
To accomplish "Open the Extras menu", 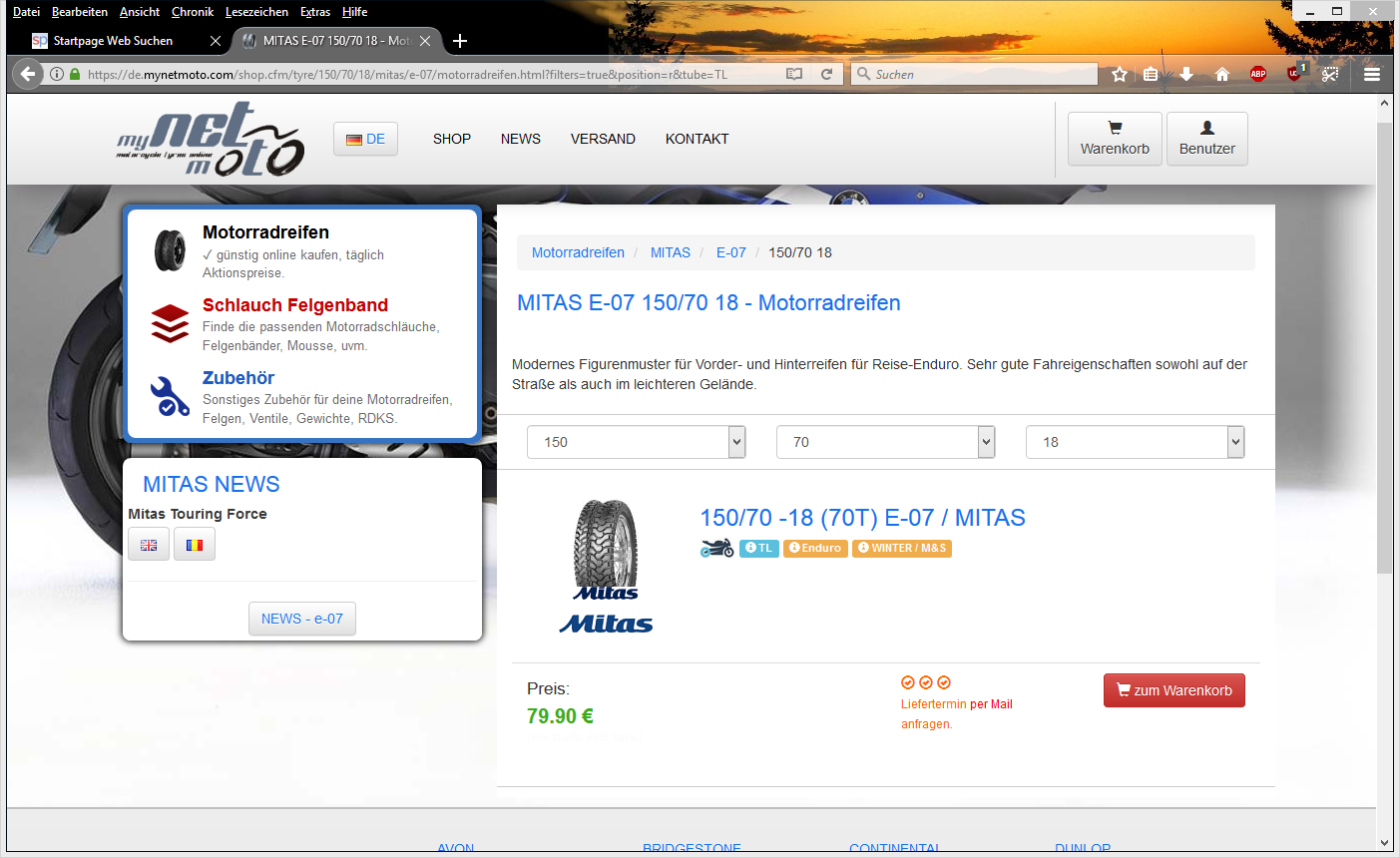I will pos(315,12).
